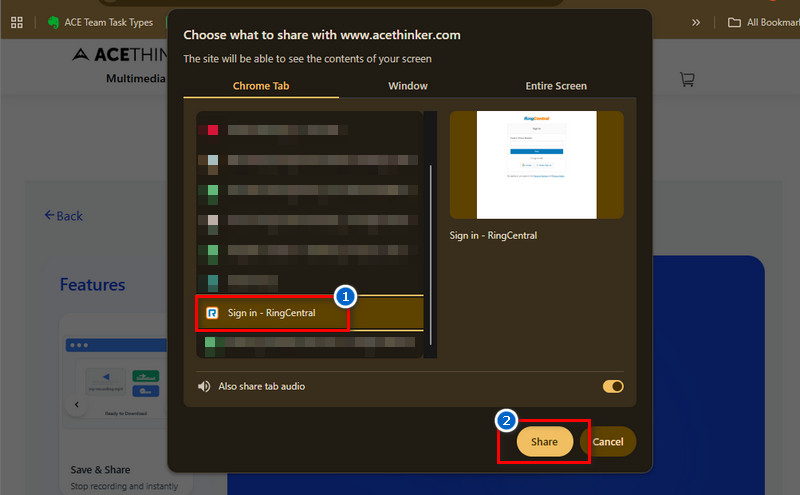Click the Features heading text
The image size is (800, 495).
coord(92,285)
